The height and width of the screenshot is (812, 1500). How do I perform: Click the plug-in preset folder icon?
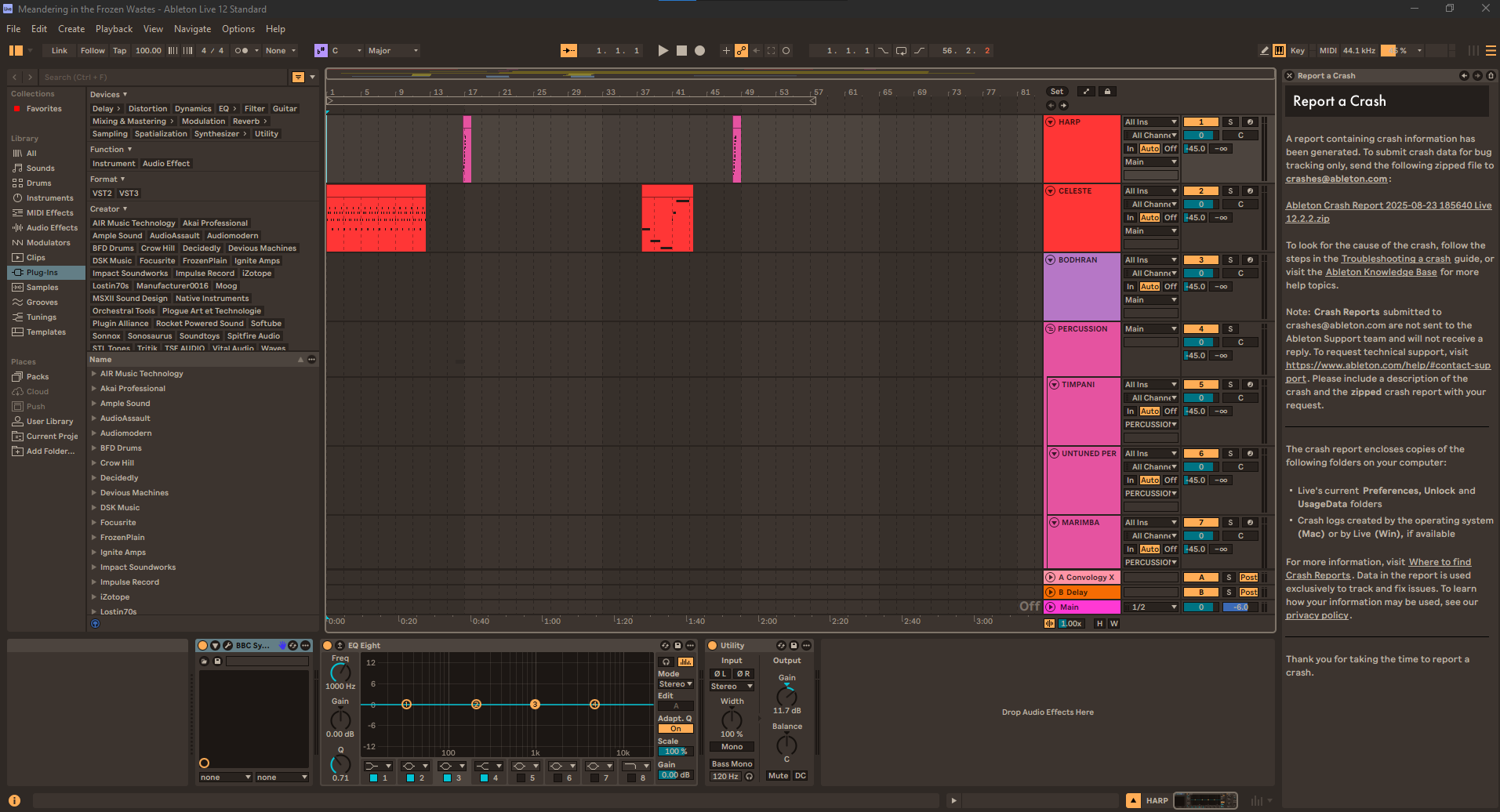205,661
